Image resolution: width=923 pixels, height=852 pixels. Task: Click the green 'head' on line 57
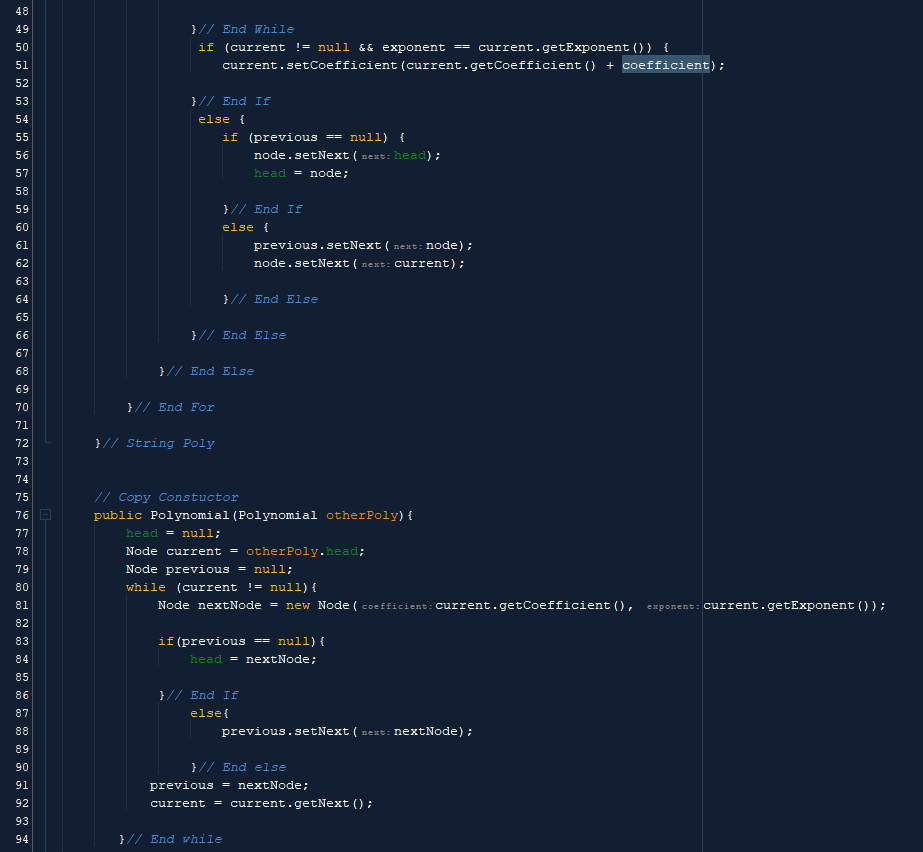(x=270, y=174)
